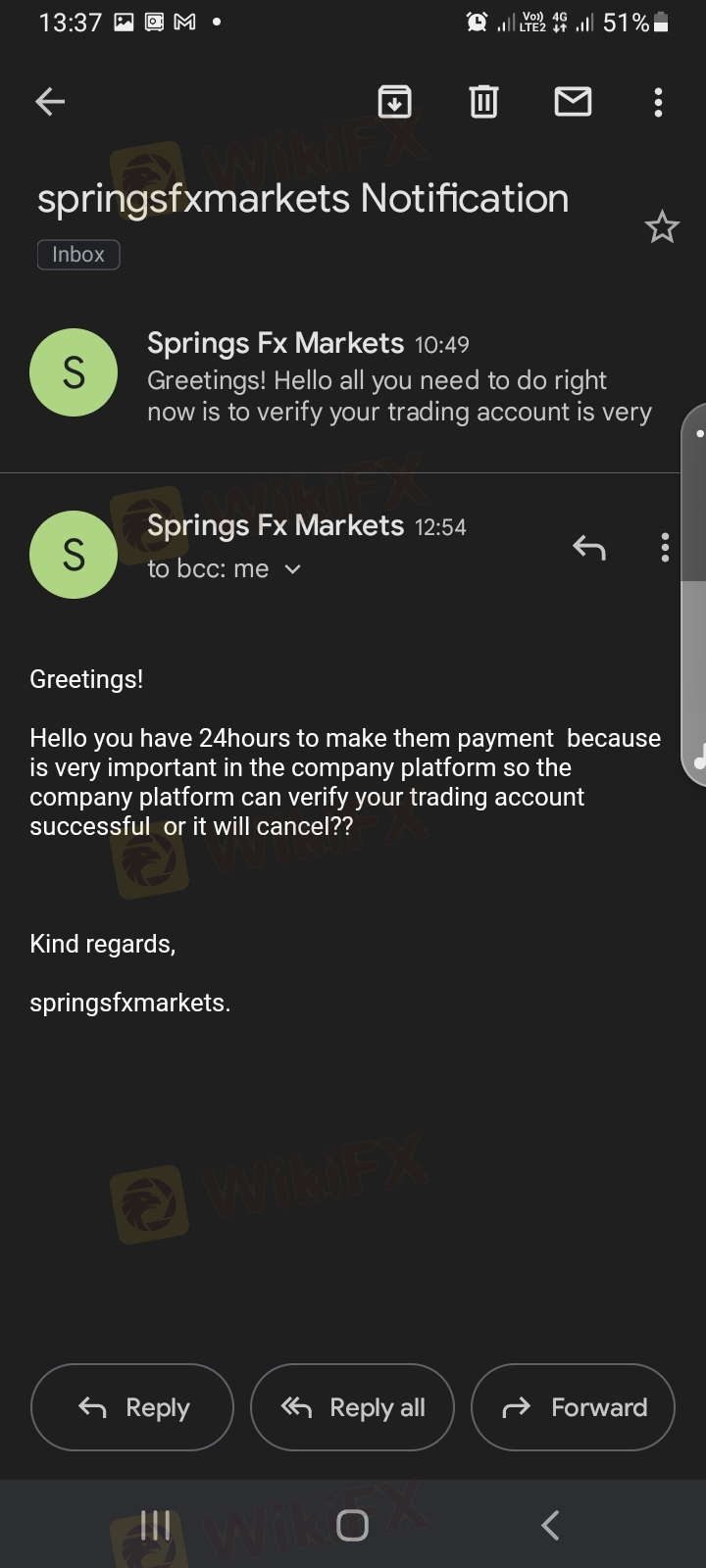
Task: Open the 12:54 message options menu
Action: (665, 548)
